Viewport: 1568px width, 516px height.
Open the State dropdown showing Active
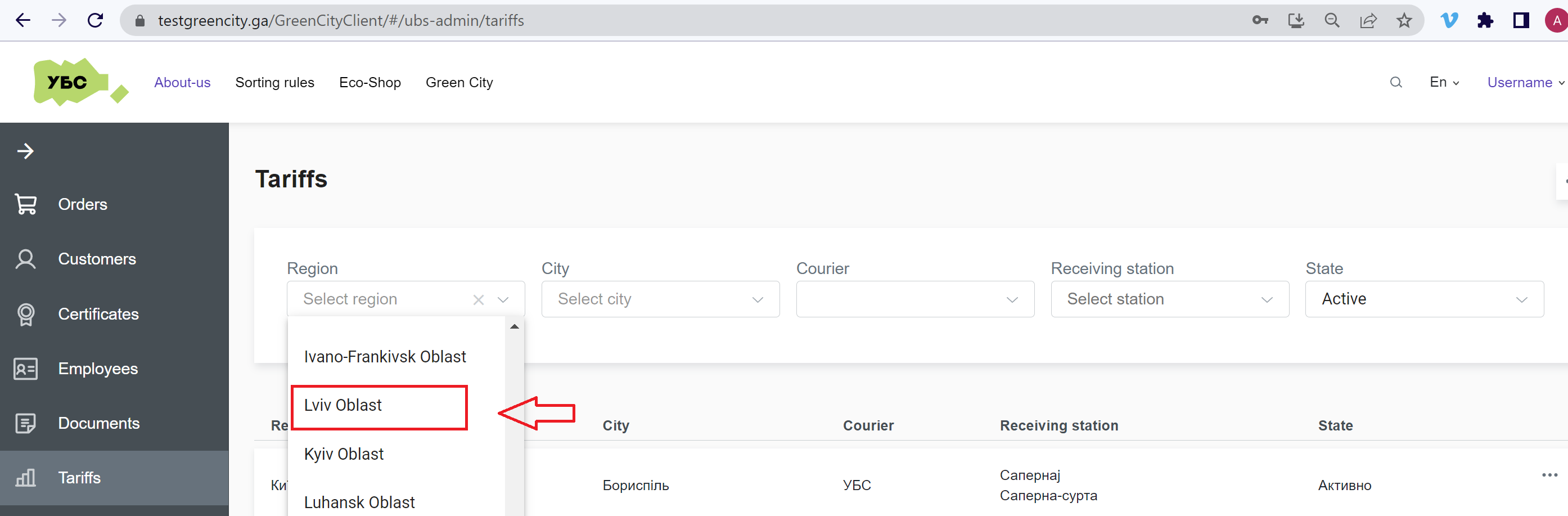pyautogui.click(x=1423, y=299)
